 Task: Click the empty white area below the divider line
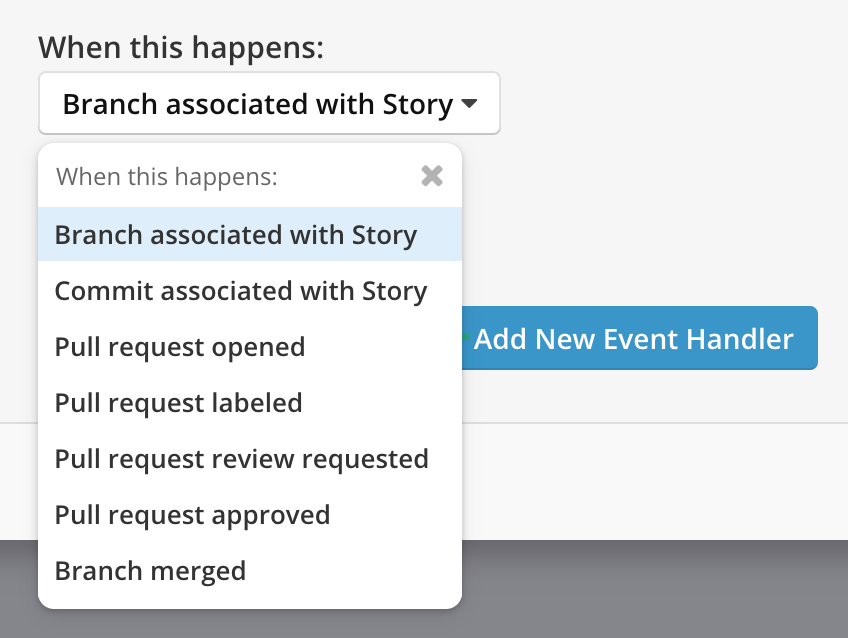click(650, 480)
